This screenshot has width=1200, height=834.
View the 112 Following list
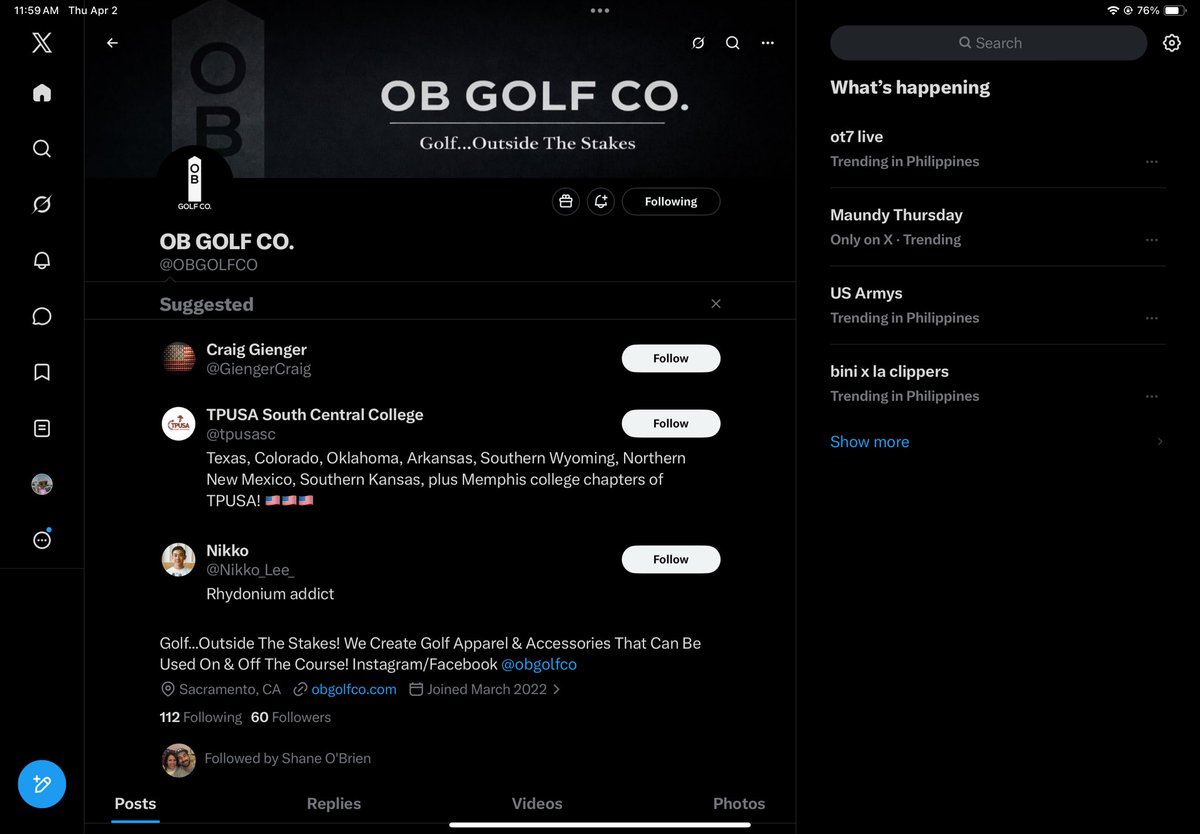[200, 717]
